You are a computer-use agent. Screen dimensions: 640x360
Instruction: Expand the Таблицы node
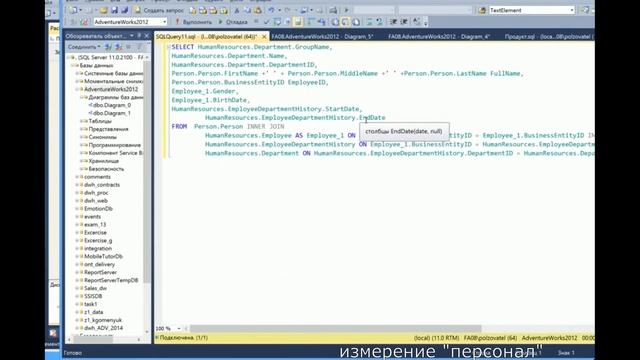click(82, 121)
